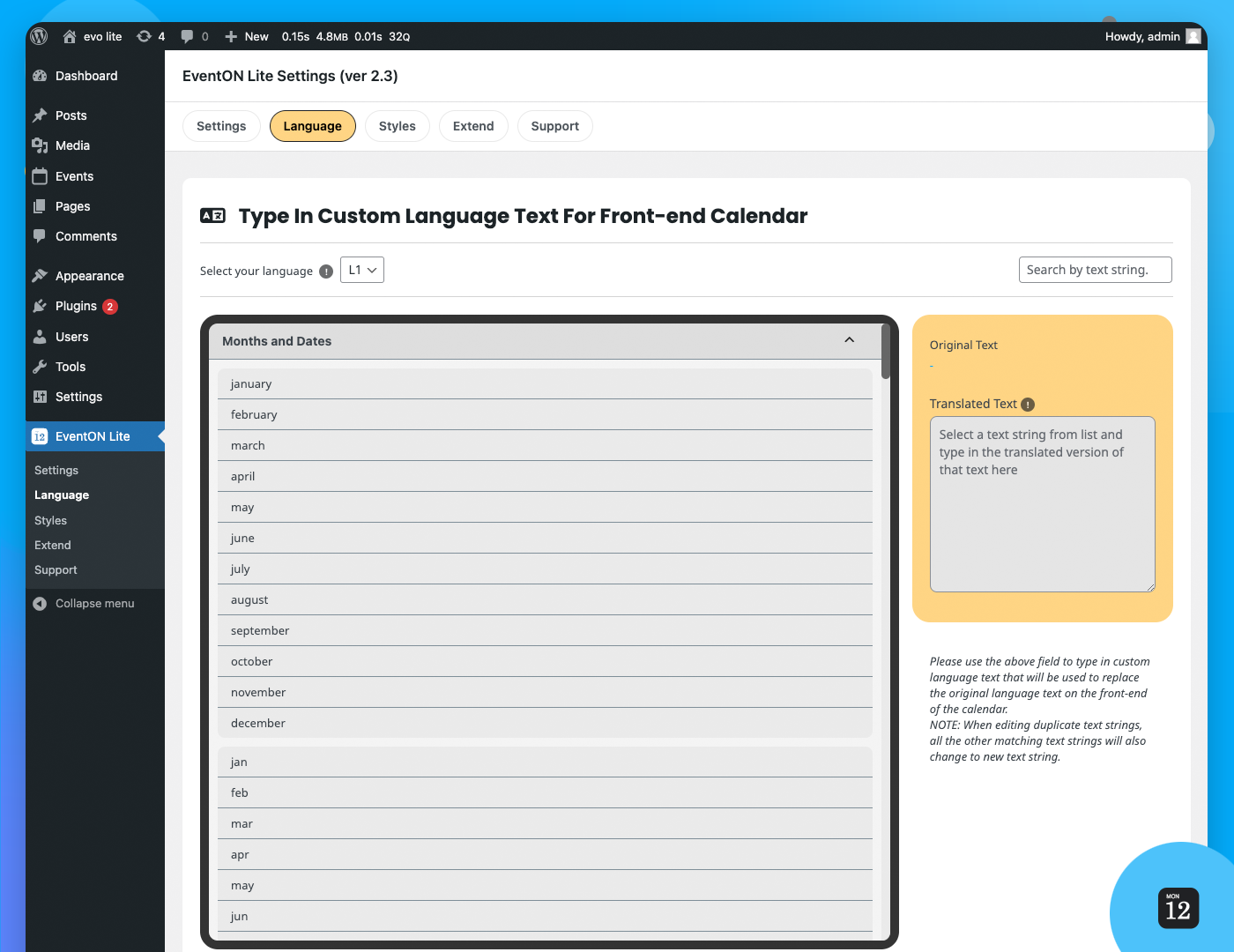Visit the evo lite site home
Image resolution: width=1234 pixels, height=952 pixels.
pos(93,36)
